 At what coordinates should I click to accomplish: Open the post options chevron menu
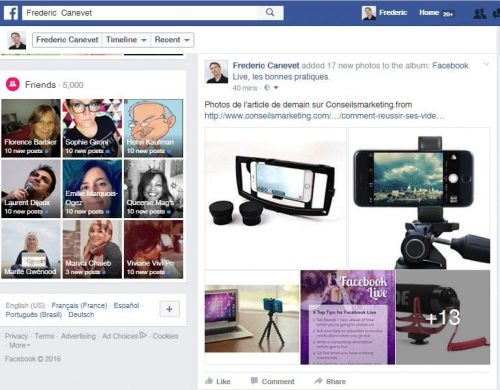486,64
